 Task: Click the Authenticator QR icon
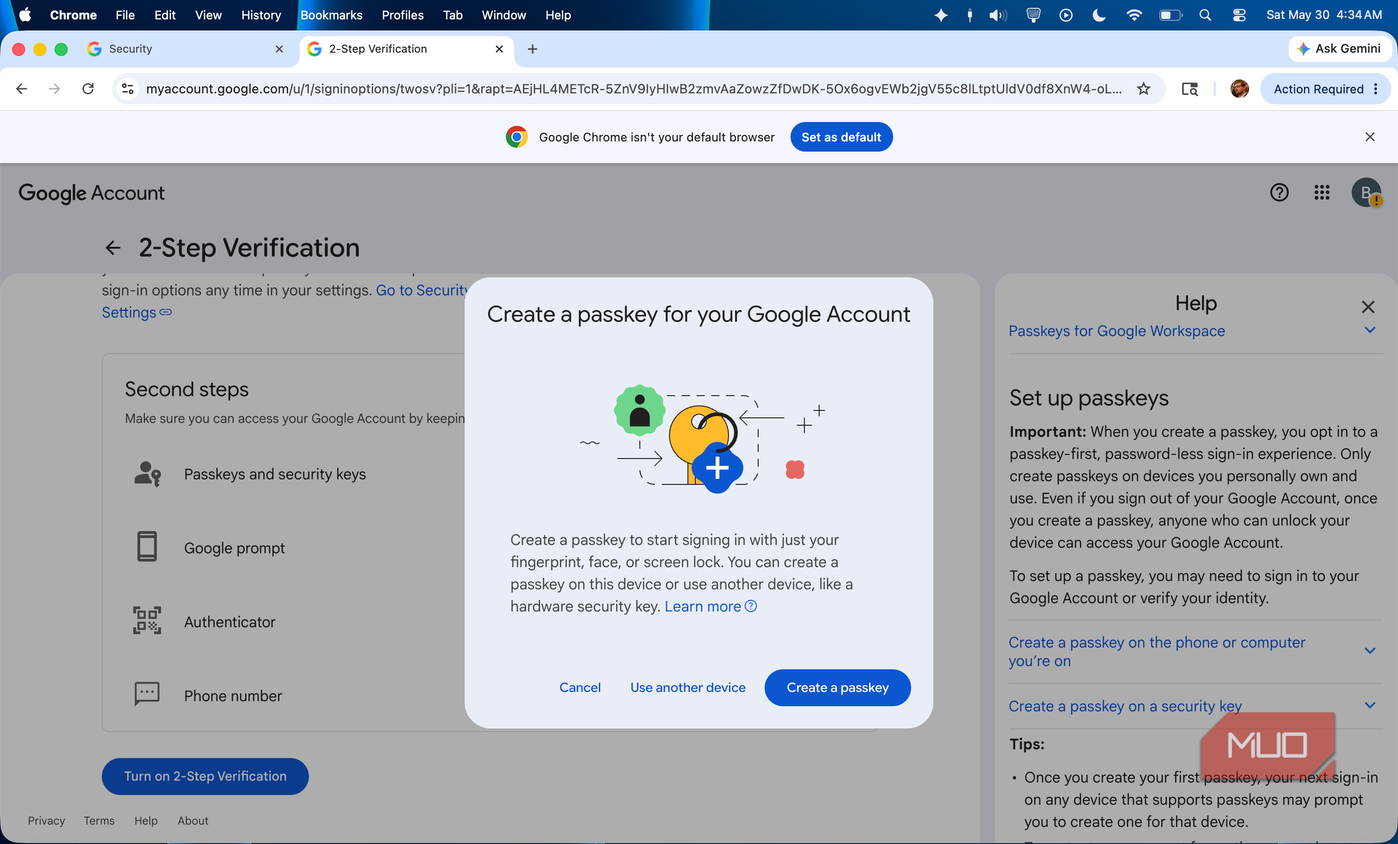click(147, 621)
